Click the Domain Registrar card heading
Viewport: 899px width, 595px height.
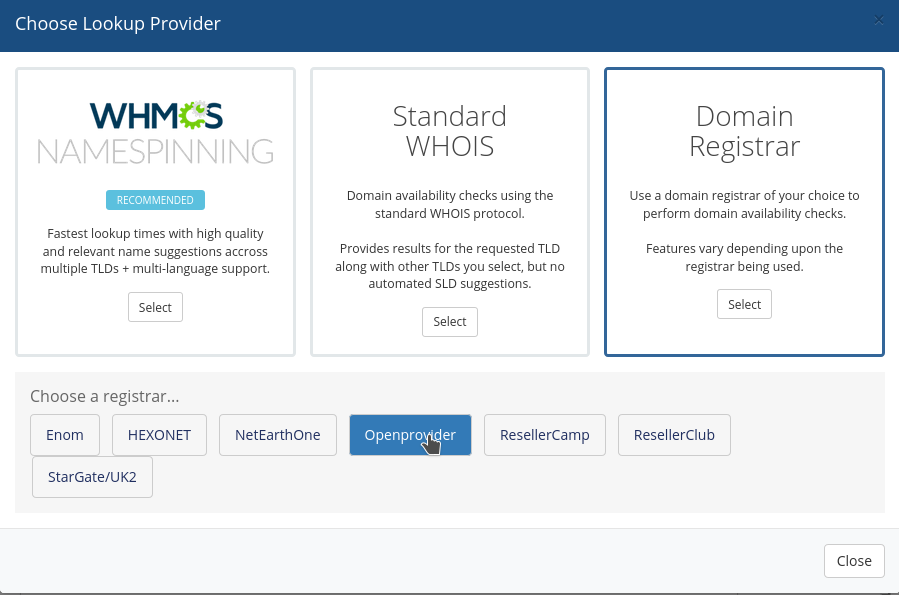point(744,131)
